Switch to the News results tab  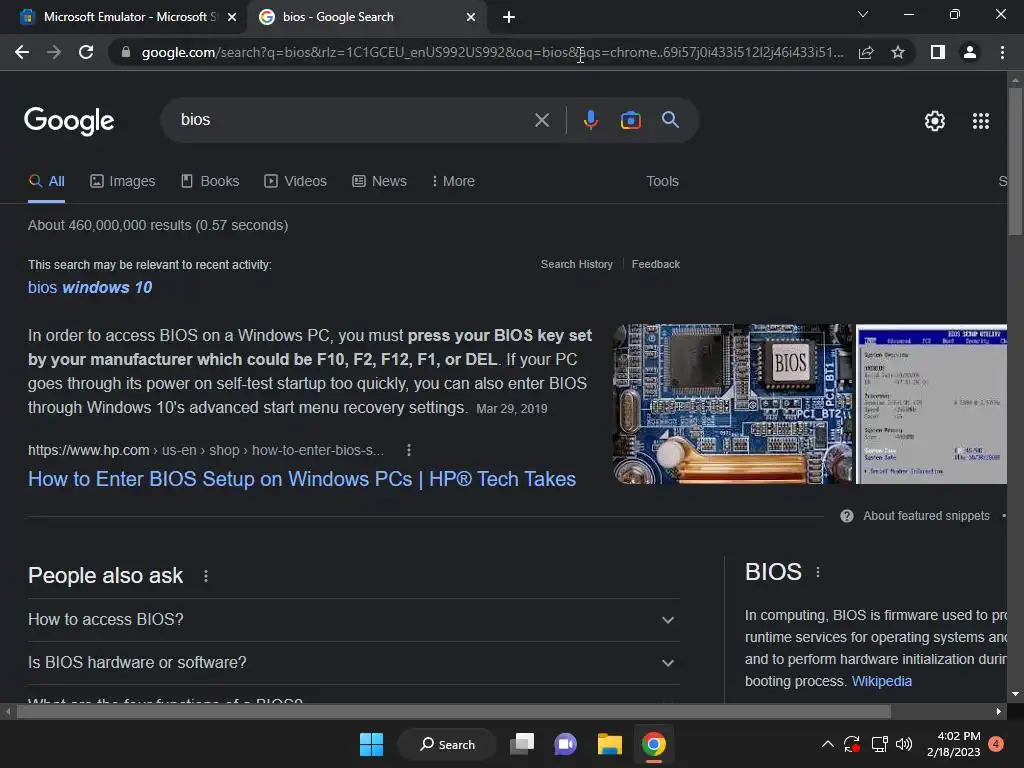(x=379, y=182)
